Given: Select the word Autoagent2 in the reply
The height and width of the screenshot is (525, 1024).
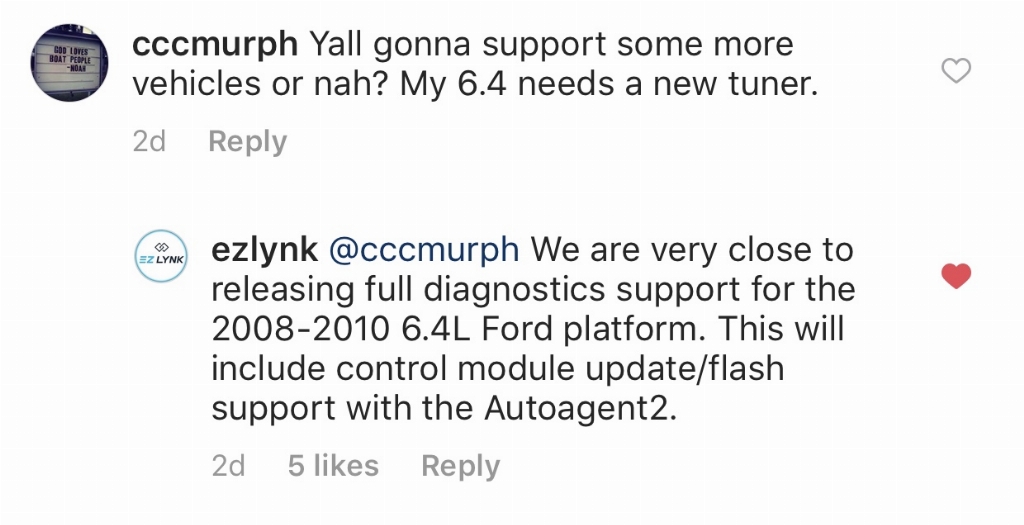Looking at the screenshot, I should tap(580, 409).
